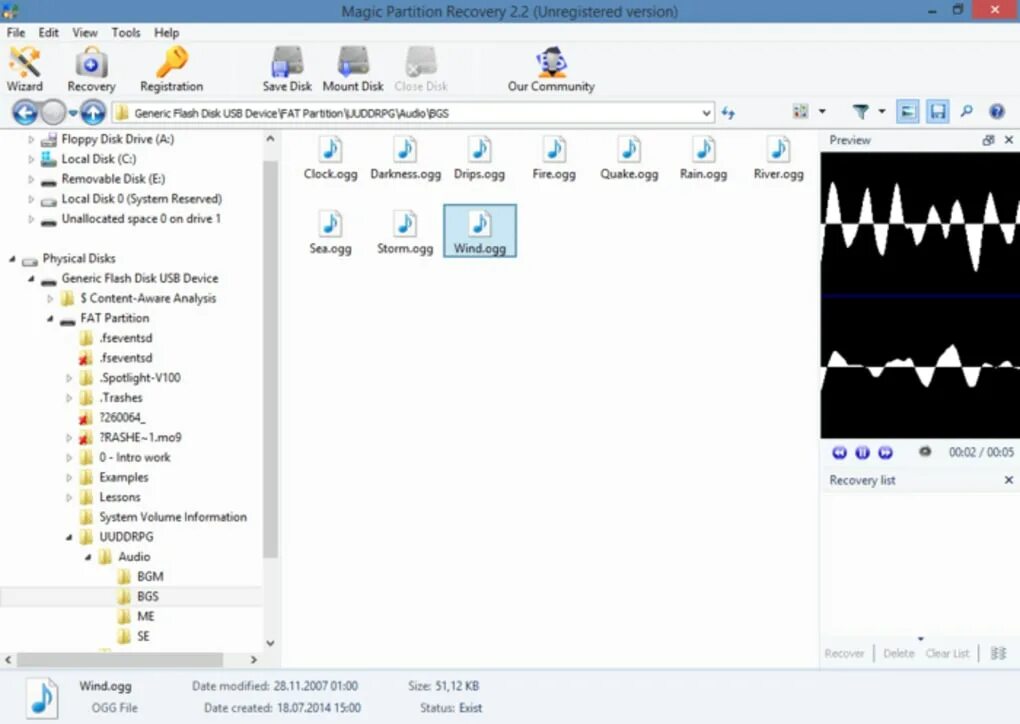Image resolution: width=1020 pixels, height=724 pixels.
Task: Select the Storm.ogg file
Action: tap(405, 232)
